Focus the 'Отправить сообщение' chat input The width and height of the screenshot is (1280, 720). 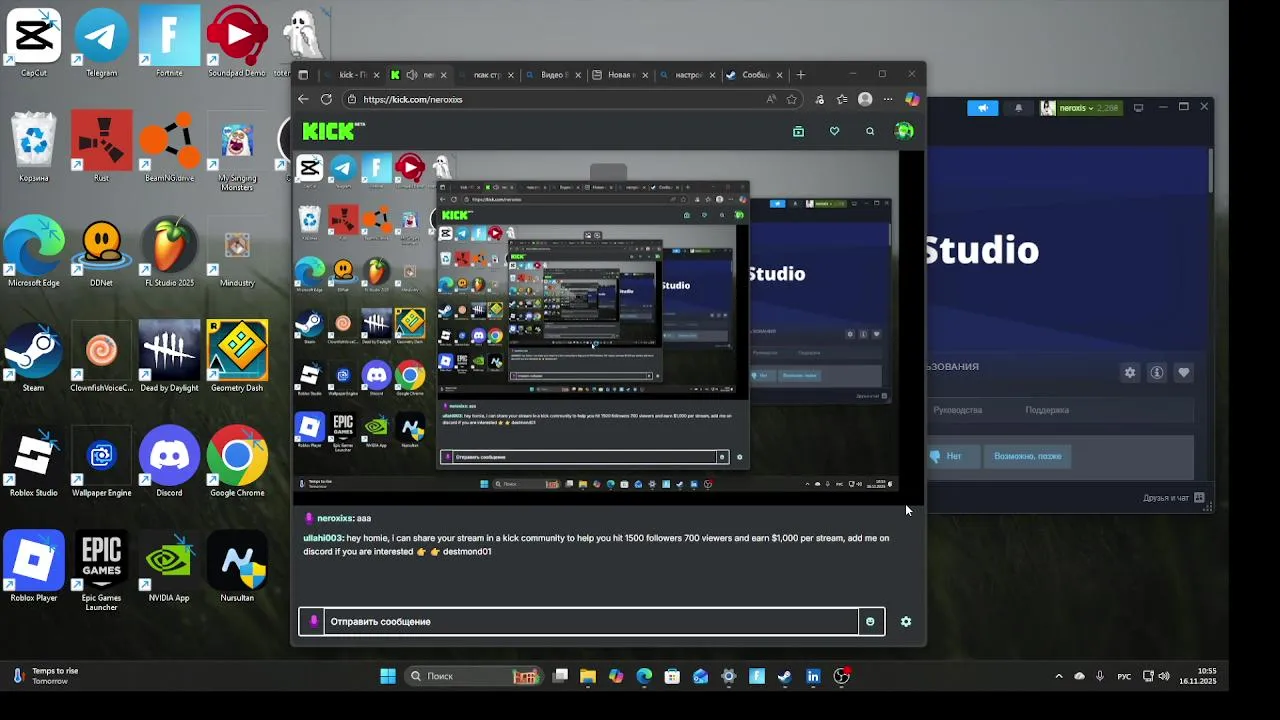click(591, 621)
